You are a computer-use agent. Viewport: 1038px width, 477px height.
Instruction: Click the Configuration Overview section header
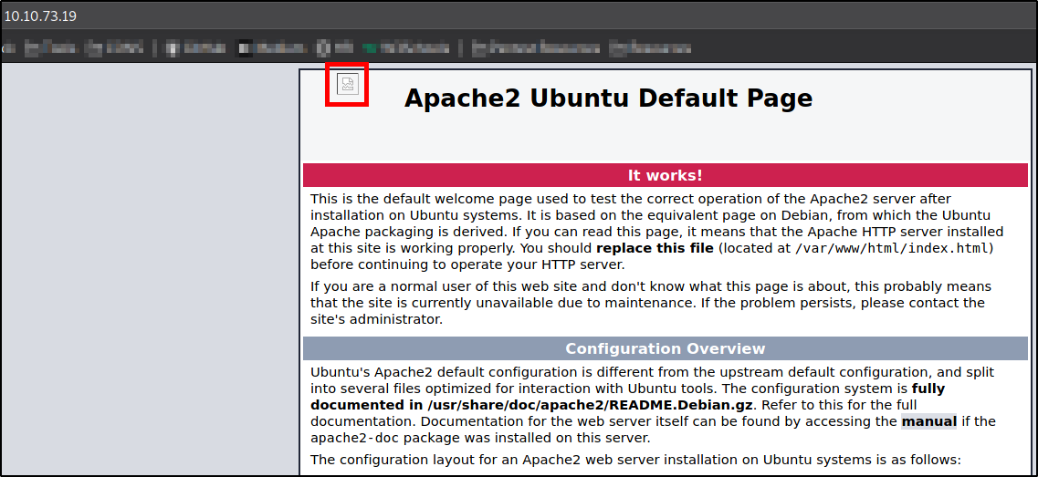(x=665, y=349)
